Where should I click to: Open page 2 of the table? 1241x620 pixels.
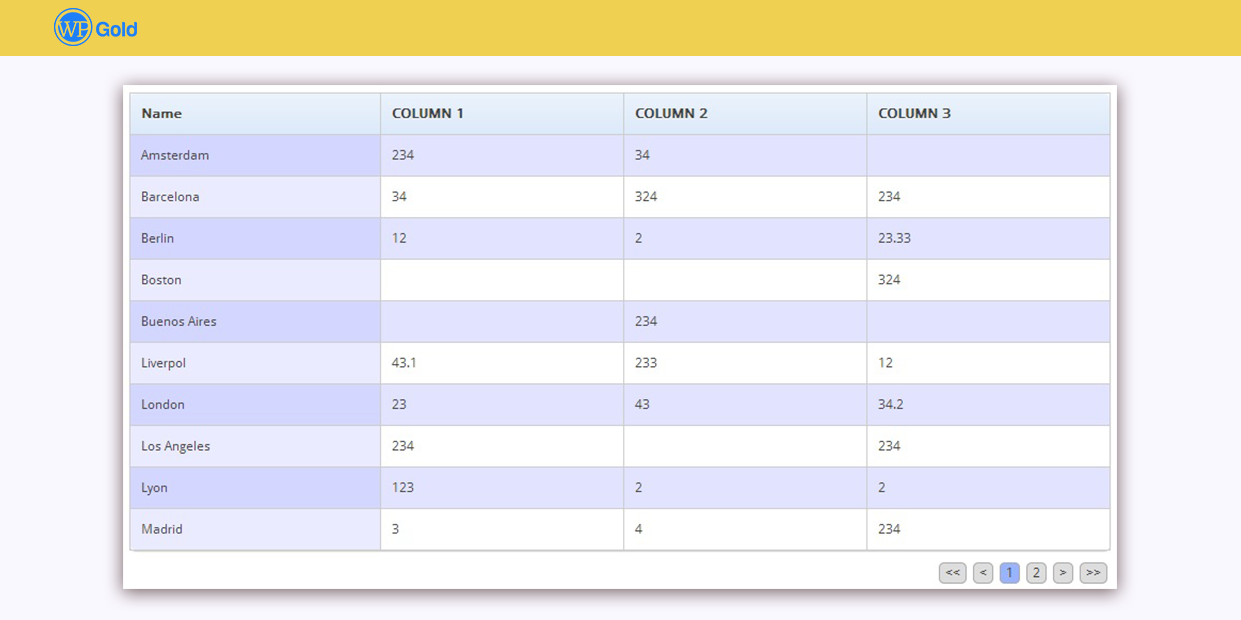(x=1036, y=573)
